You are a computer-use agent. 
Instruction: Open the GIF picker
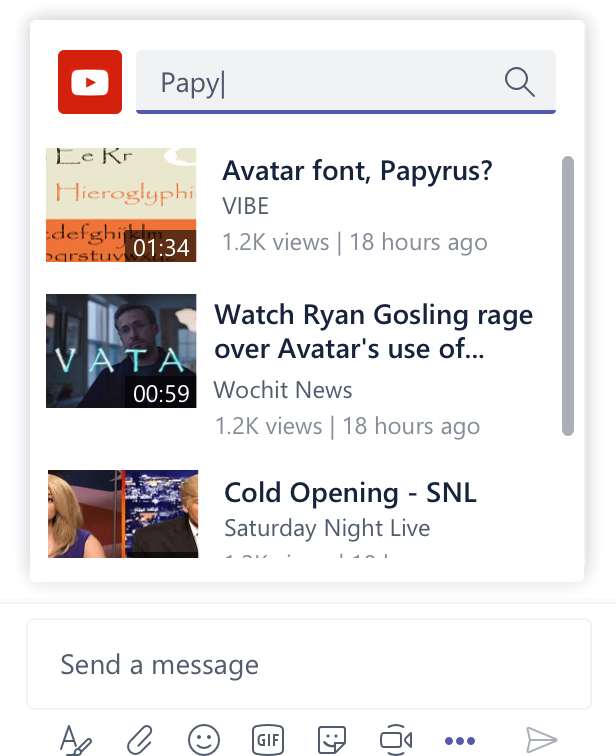pos(268,740)
